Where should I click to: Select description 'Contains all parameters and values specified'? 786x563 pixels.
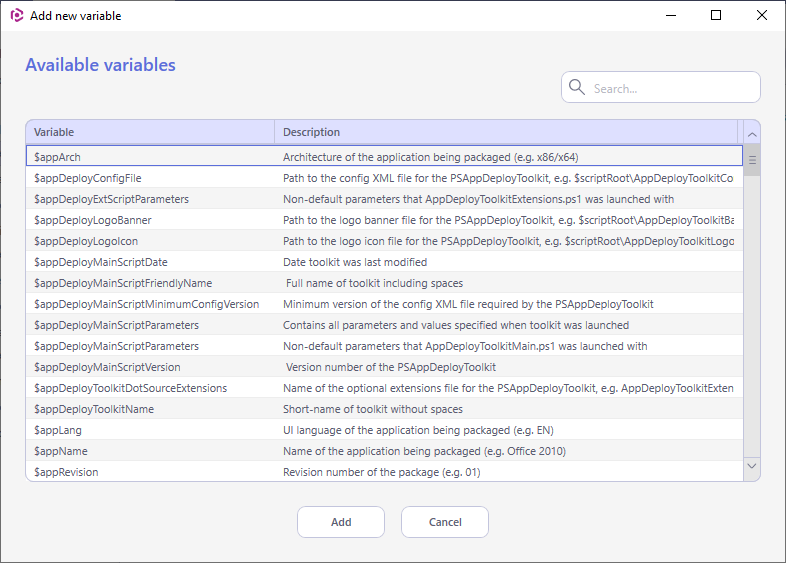coord(456,325)
